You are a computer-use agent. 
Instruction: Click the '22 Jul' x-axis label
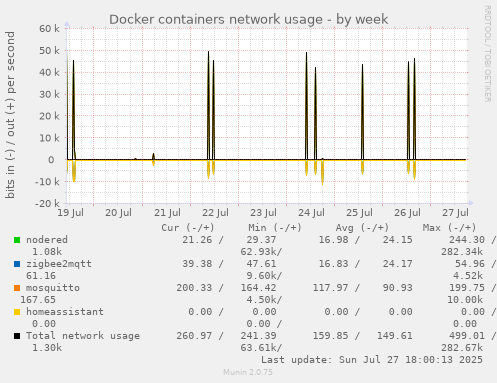[x=215, y=213]
